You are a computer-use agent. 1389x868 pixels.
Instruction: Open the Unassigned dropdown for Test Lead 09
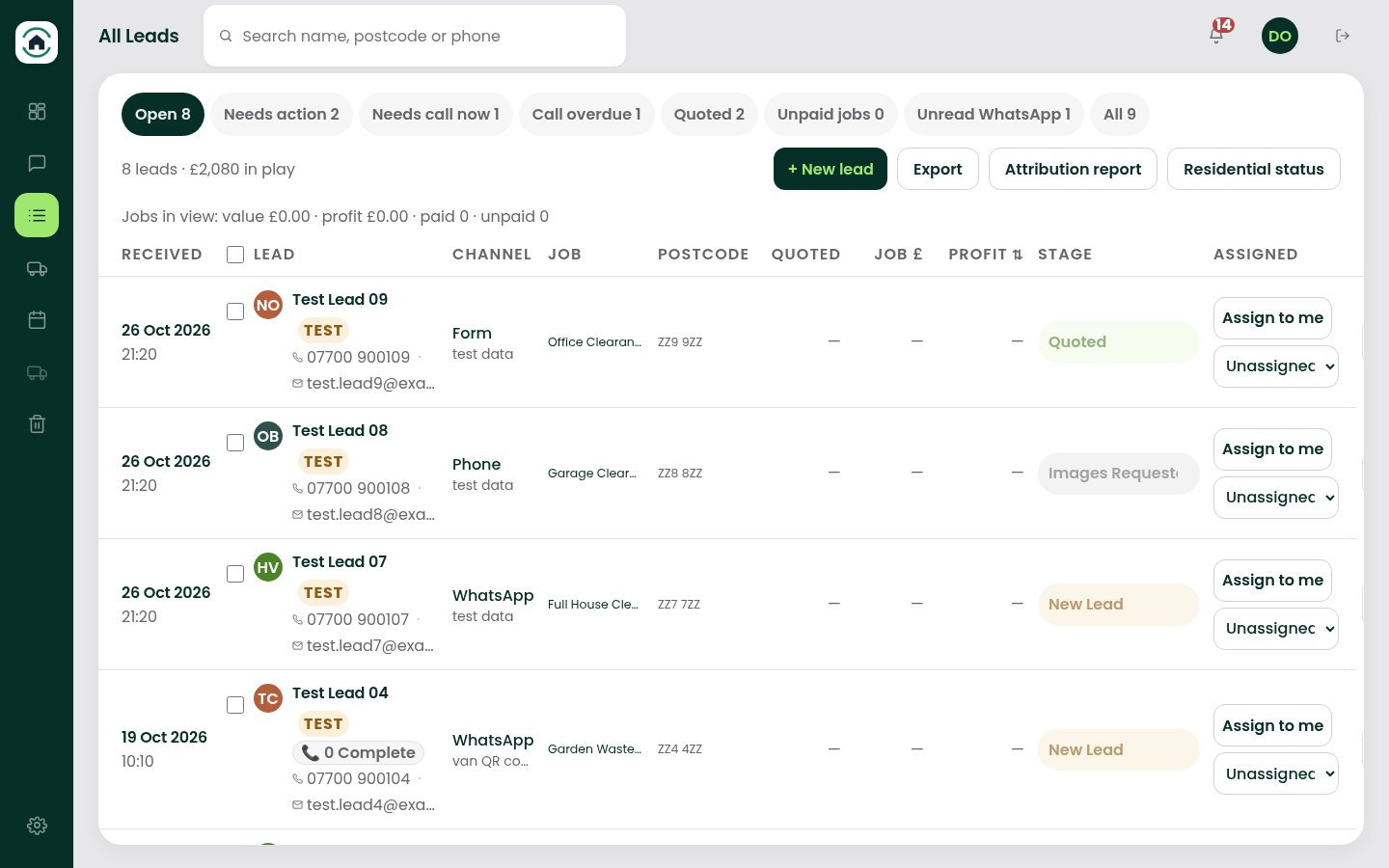1276,366
